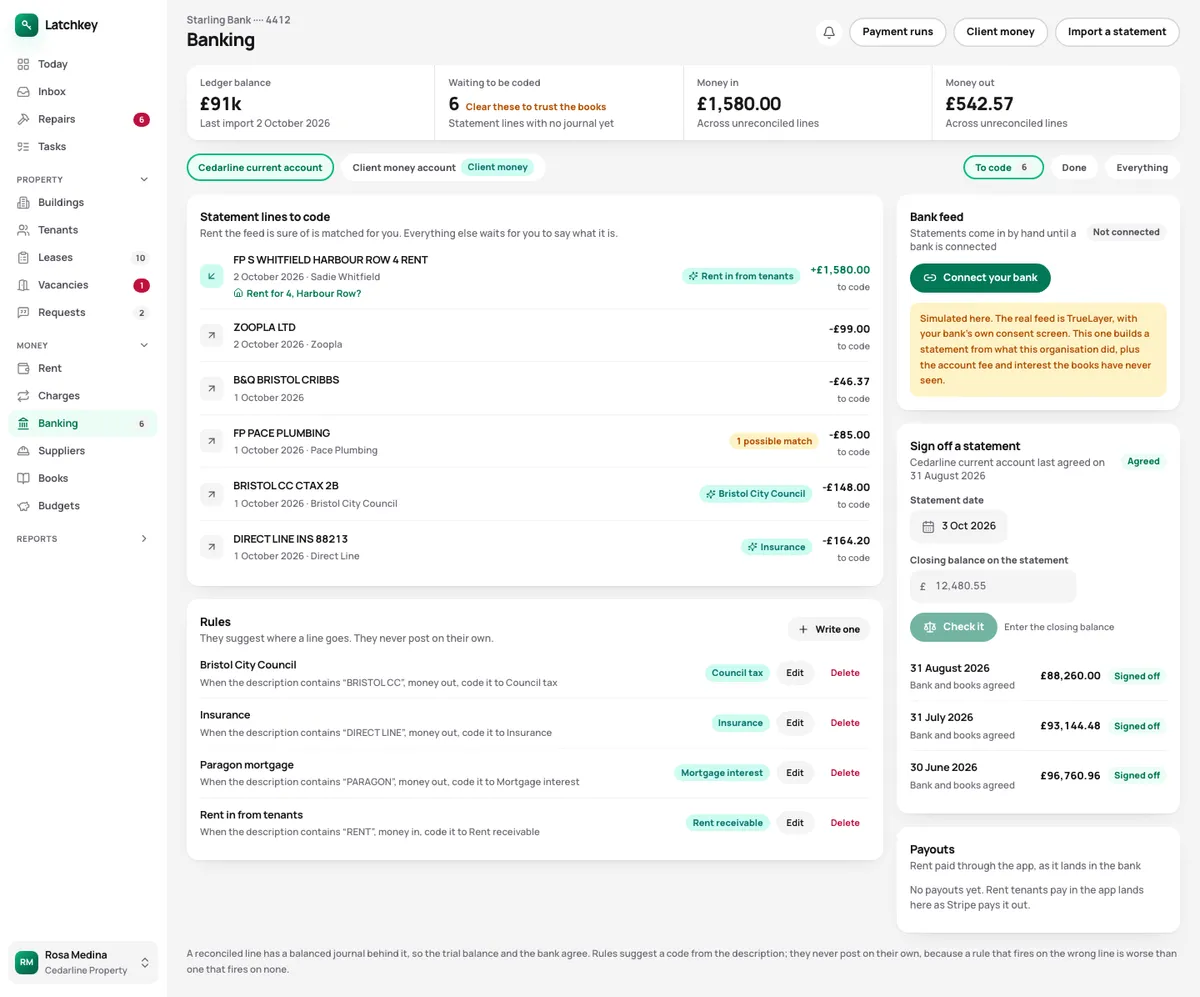Open the Client money page button
Image resolution: width=1200 pixels, height=997 pixels.
pyautogui.click(x=1000, y=32)
